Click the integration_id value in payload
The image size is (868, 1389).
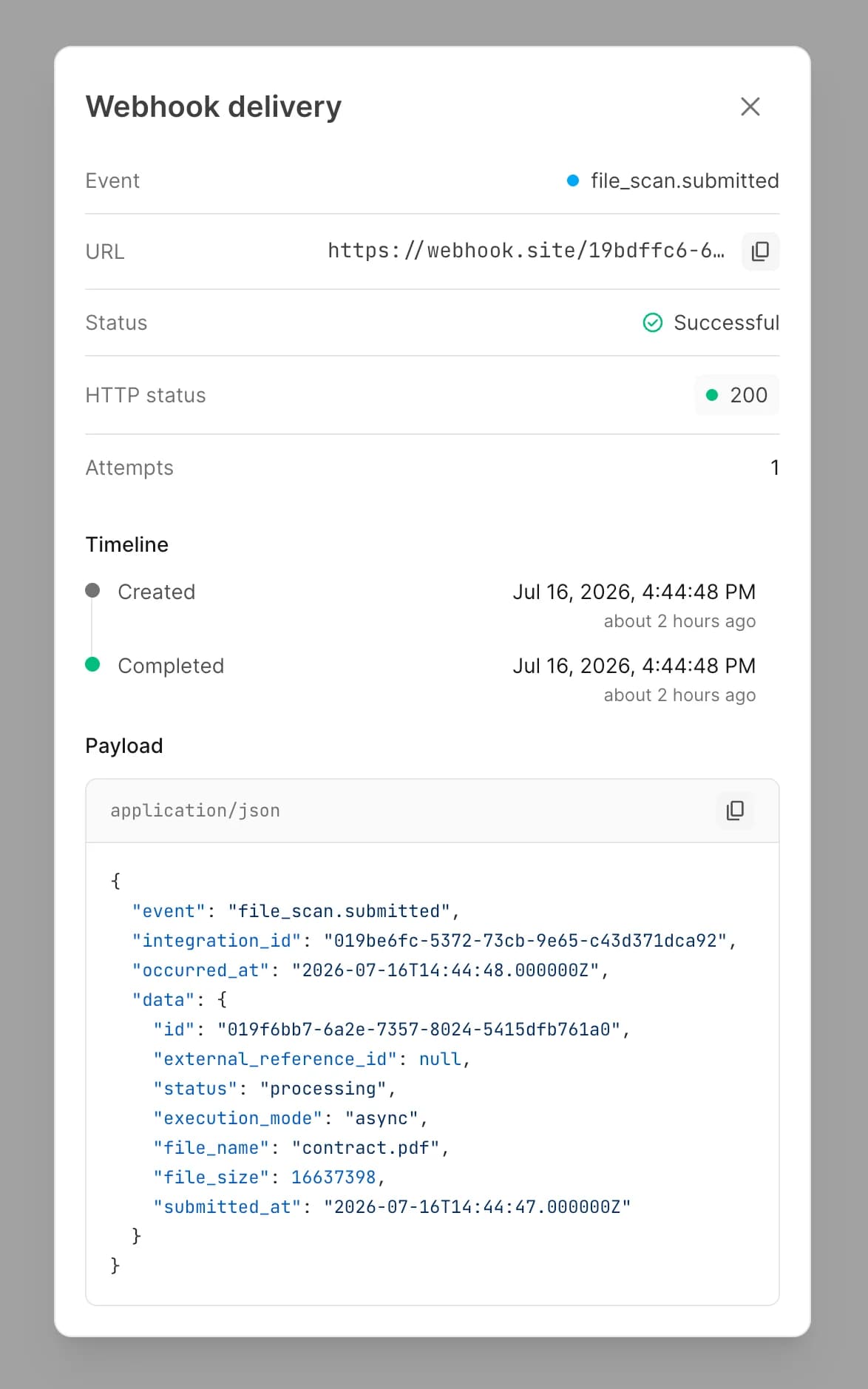click(525, 941)
